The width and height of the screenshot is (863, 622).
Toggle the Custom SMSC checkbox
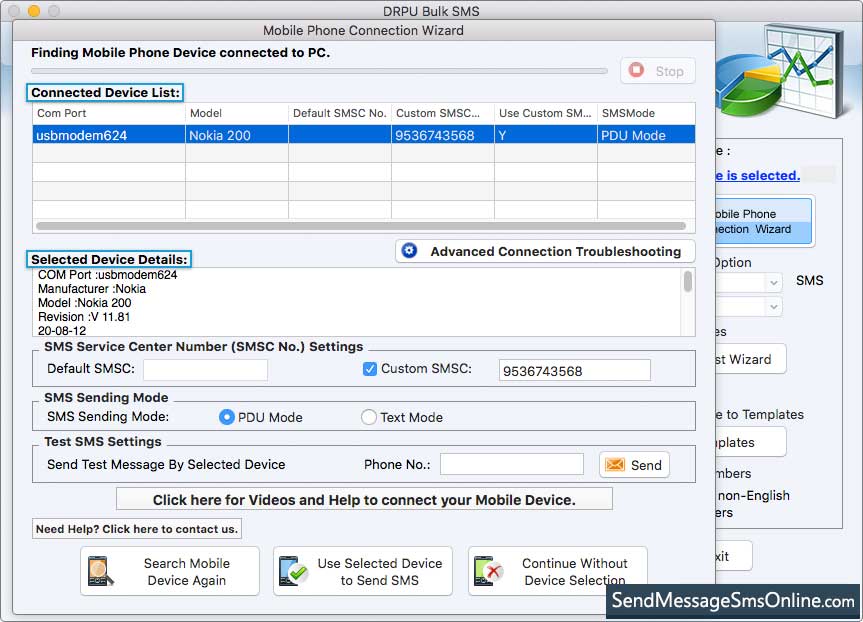370,369
